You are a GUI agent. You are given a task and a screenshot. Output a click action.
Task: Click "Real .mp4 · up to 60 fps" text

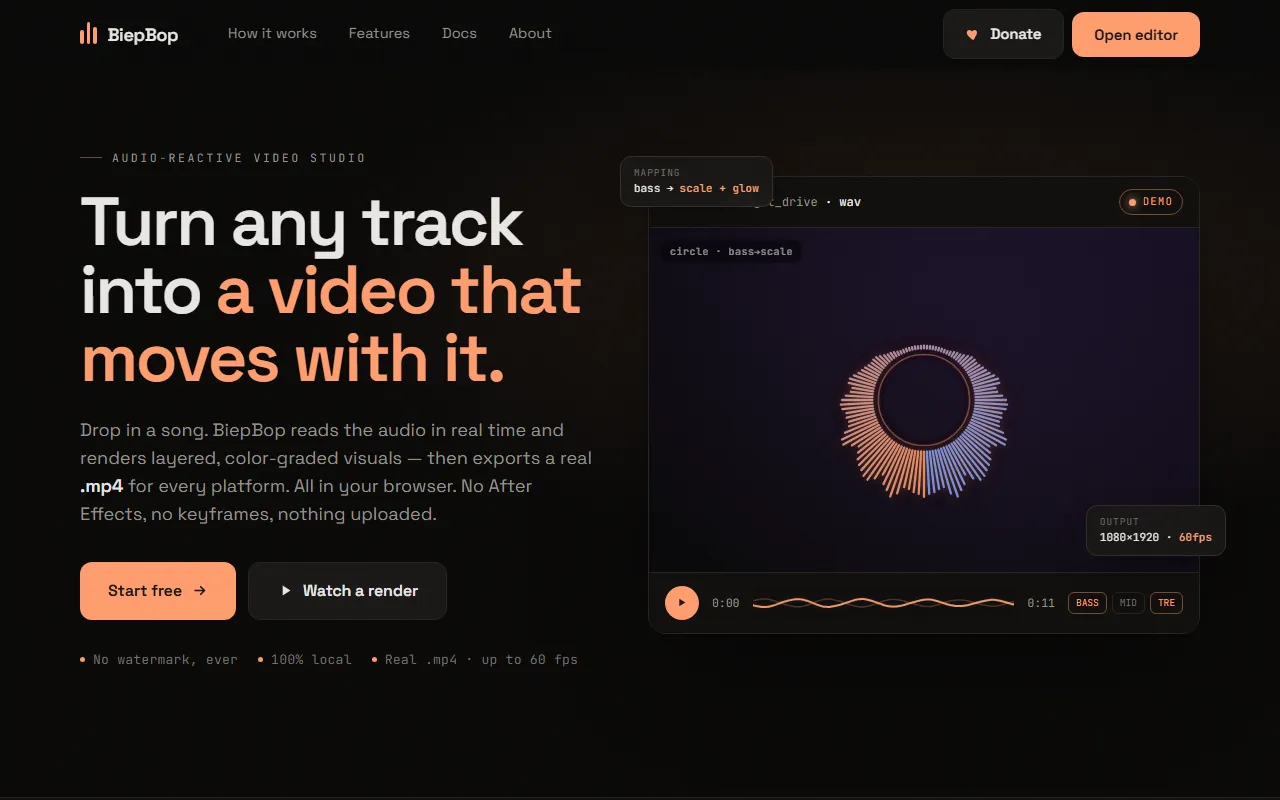coord(481,660)
